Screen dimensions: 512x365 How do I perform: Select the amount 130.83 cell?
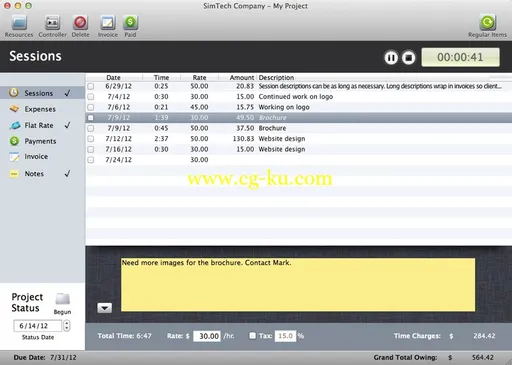pos(243,139)
